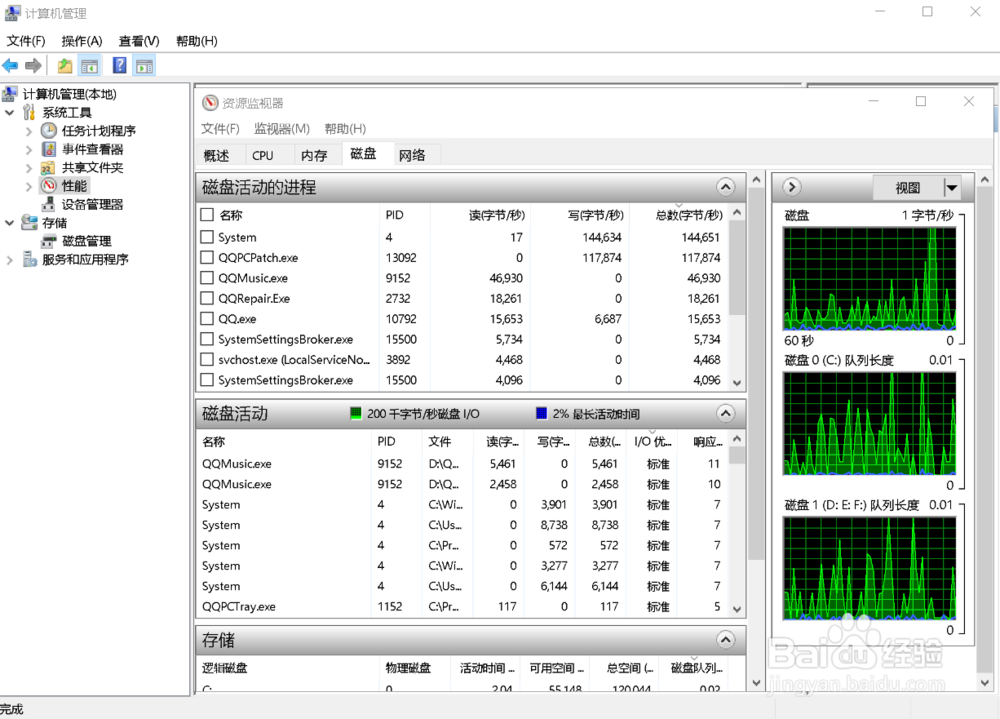The image size is (1000, 719).
Task: Expand the 服务和应用程序 tree node
Action: [x=10, y=260]
